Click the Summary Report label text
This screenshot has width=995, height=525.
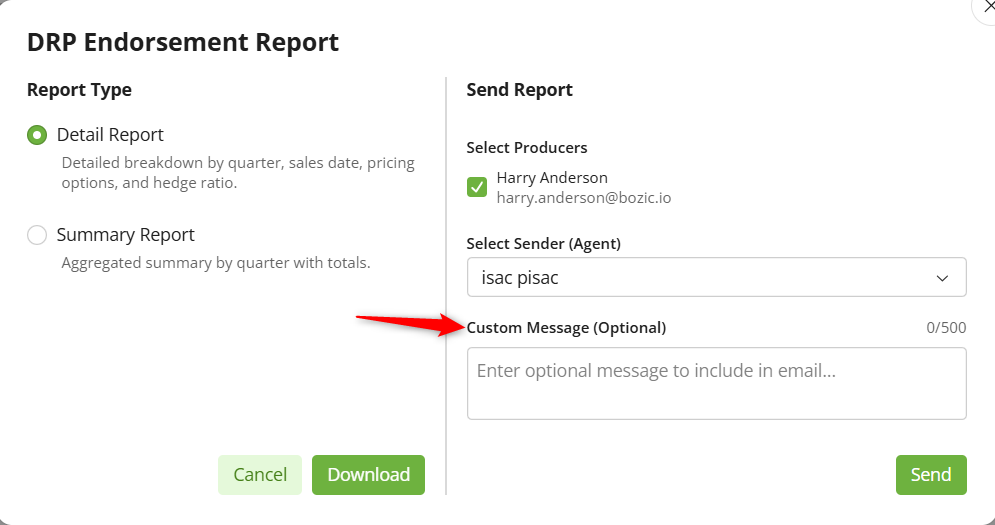click(125, 235)
